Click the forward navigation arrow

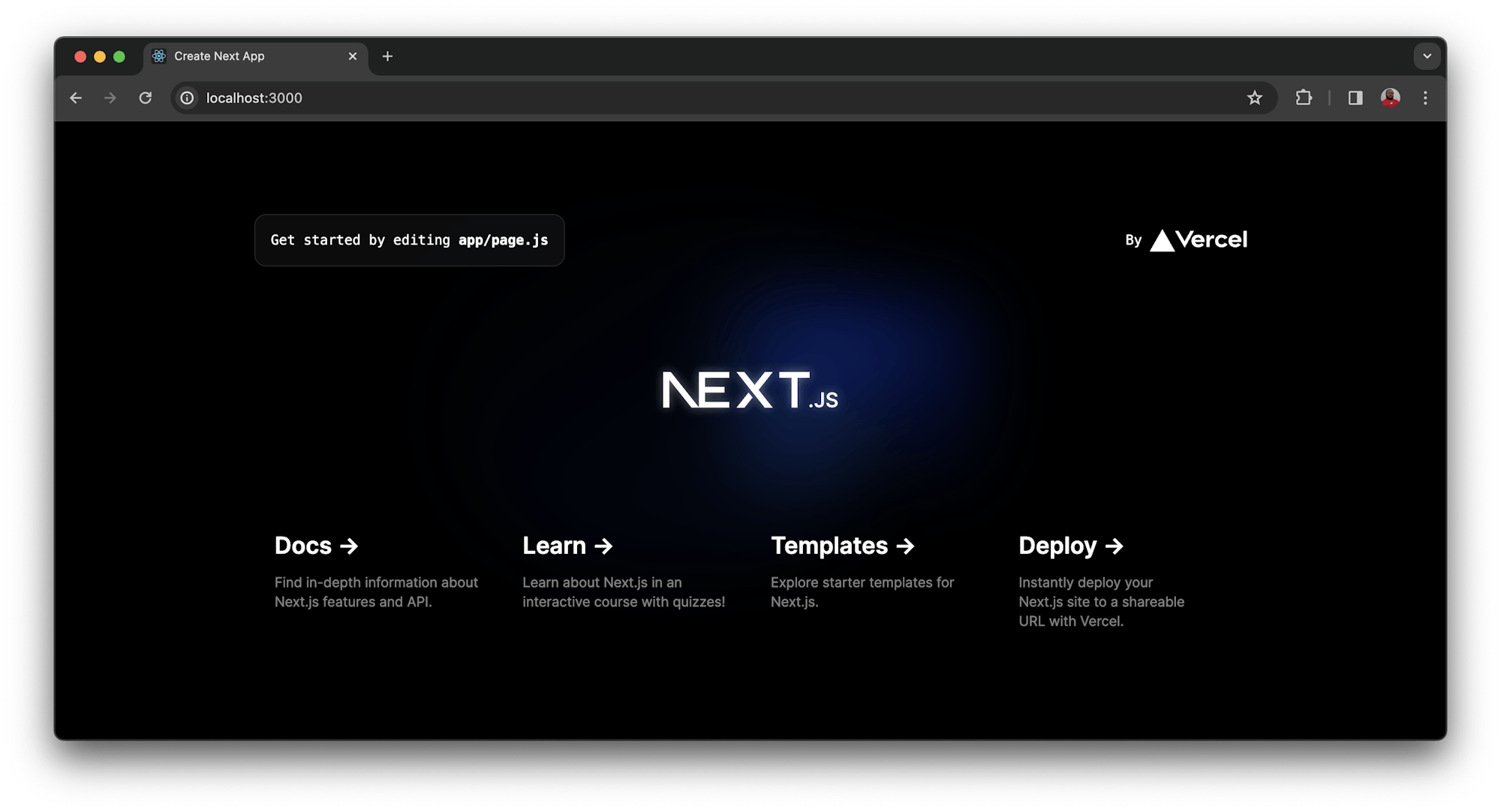pyautogui.click(x=110, y=98)
